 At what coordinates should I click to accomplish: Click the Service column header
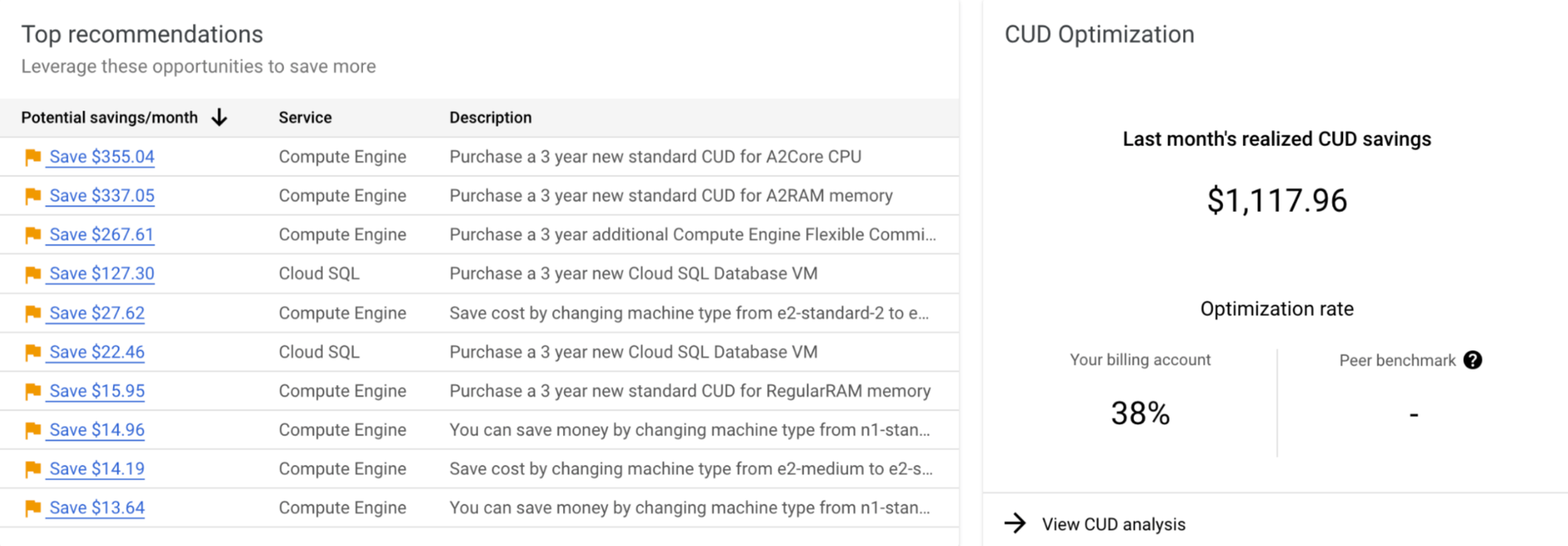coord(305,118)
